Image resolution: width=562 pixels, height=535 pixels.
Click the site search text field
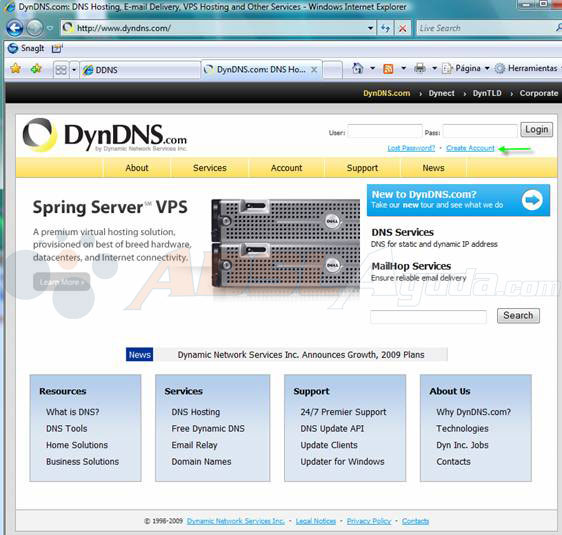click(x=428, y=317)
